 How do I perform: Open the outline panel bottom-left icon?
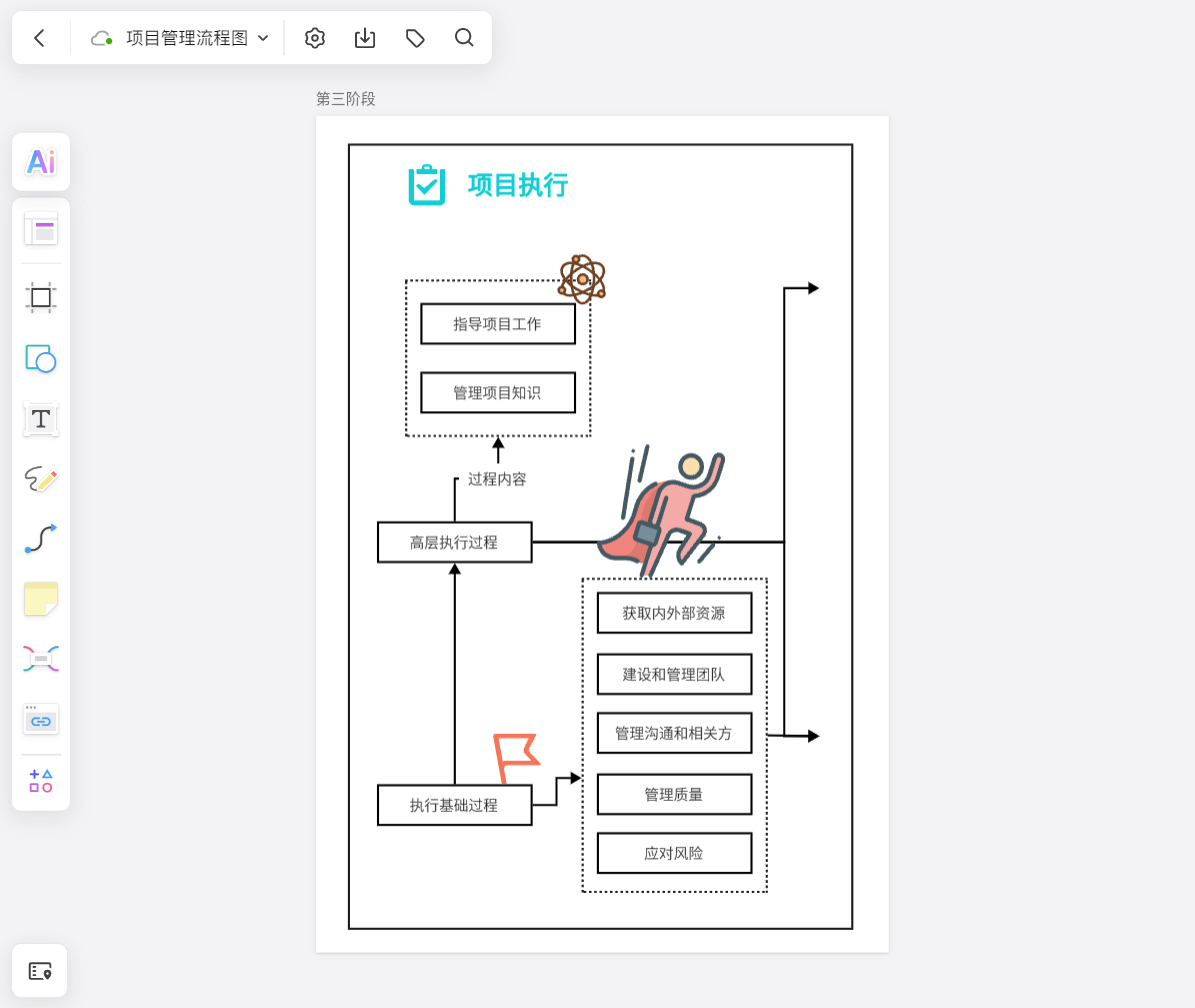tap(40, 971)
